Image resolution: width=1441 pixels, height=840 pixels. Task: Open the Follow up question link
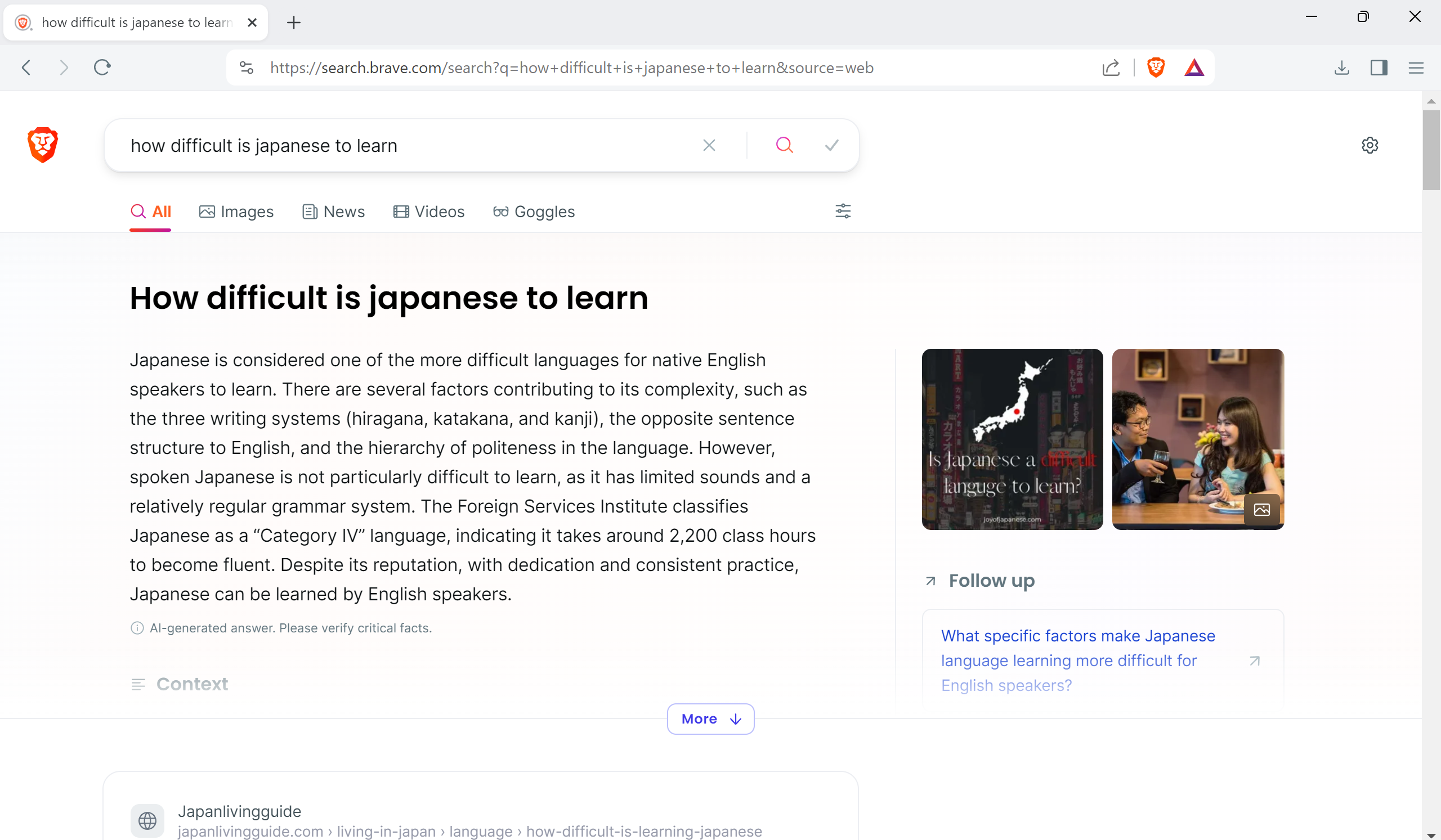pos(1078,660)
